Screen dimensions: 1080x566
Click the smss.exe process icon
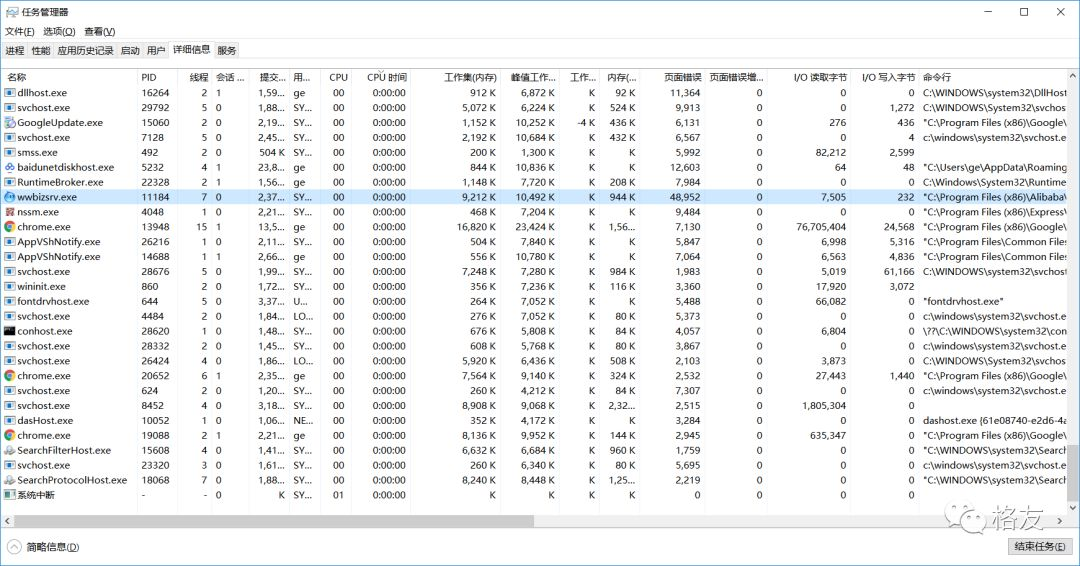click(10, 152)
